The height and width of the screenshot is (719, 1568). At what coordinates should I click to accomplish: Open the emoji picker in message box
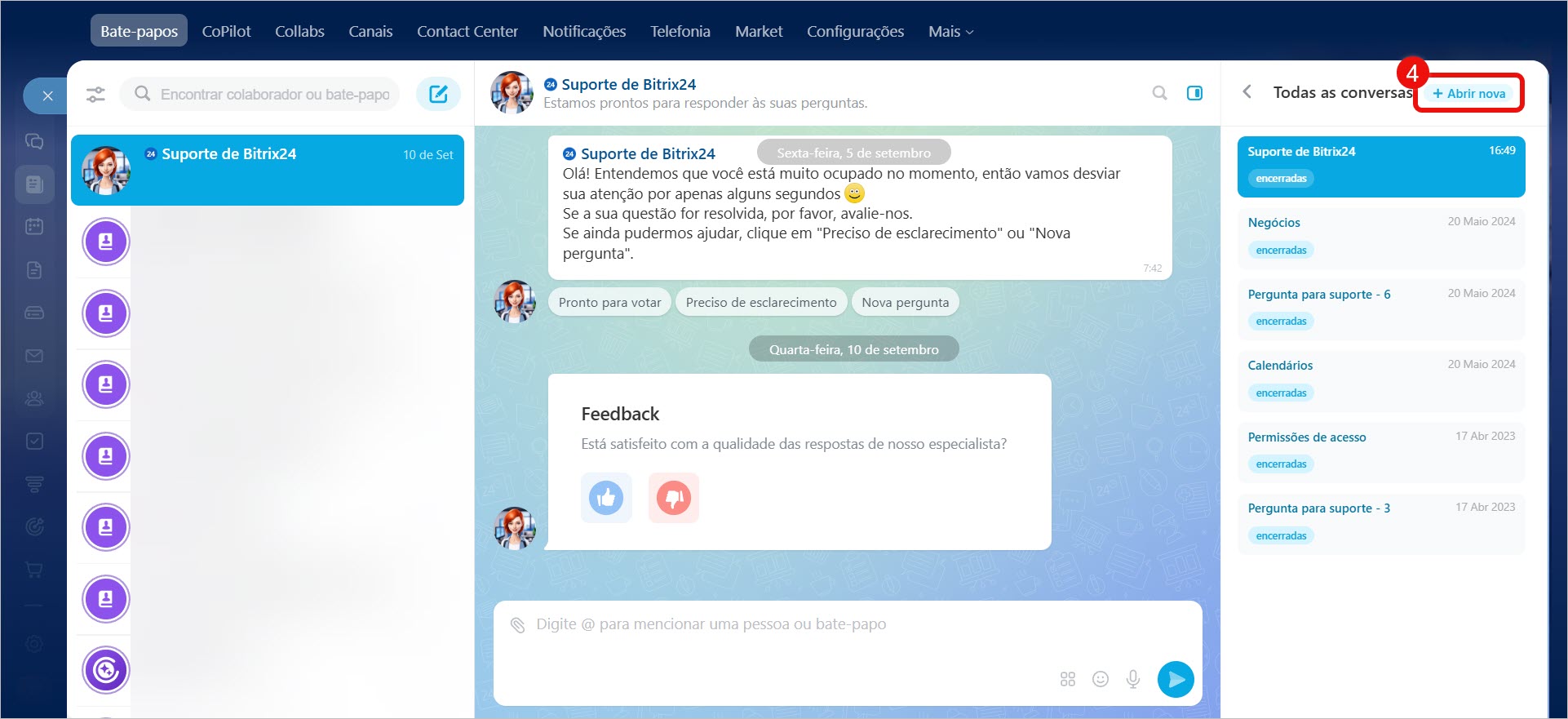pos(1101,679)
